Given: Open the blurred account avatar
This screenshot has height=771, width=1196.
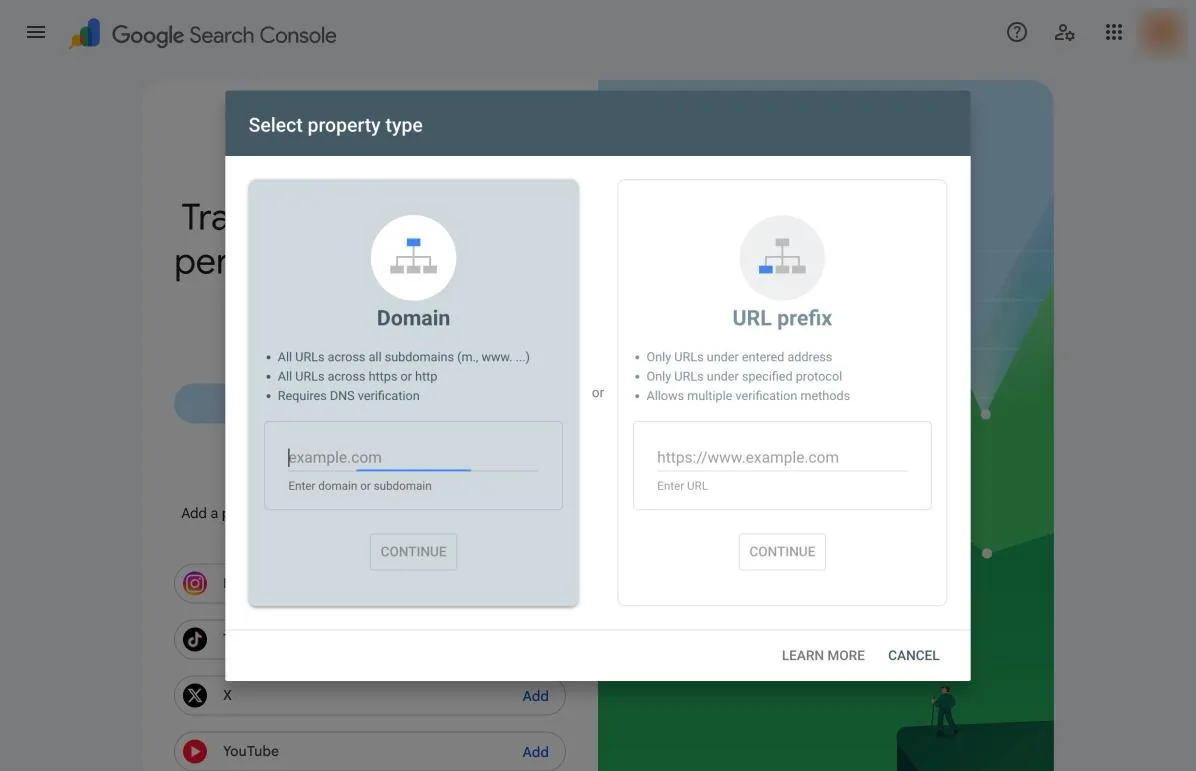Looking at the screenshot, I should click(x=1161, y=32).
